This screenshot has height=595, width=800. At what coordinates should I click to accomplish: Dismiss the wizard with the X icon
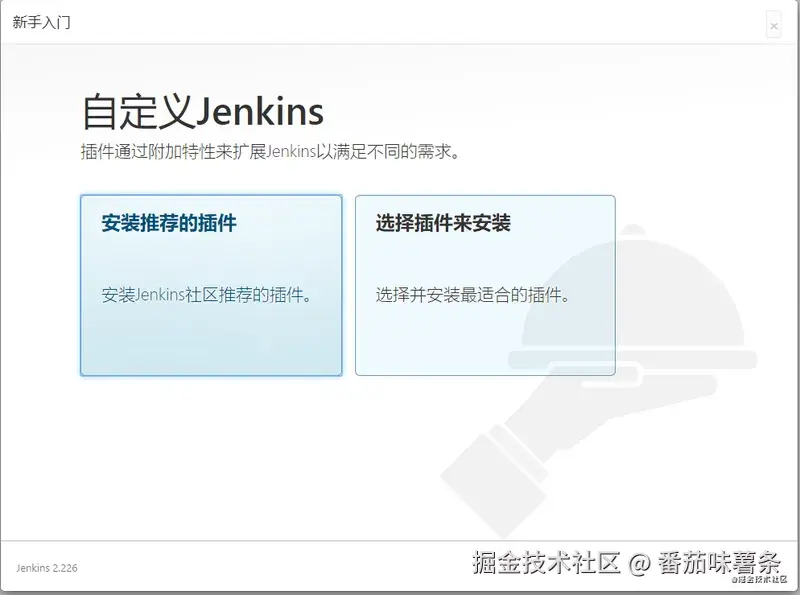pos(776,24)
